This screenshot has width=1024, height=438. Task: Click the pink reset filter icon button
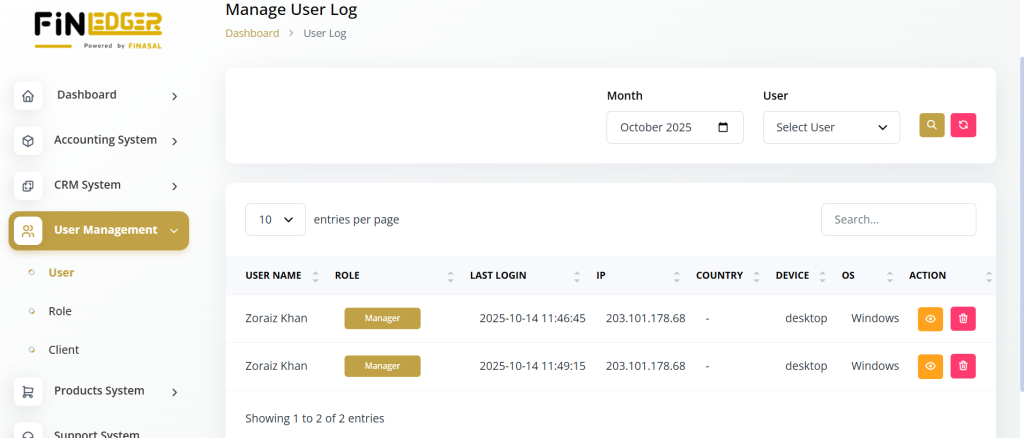pyautogui.click(x=963, y=125)
